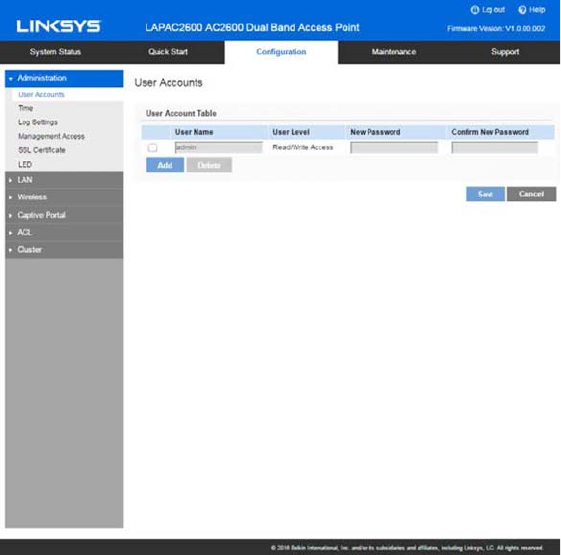Click the Cancel button

click(531, 194)
